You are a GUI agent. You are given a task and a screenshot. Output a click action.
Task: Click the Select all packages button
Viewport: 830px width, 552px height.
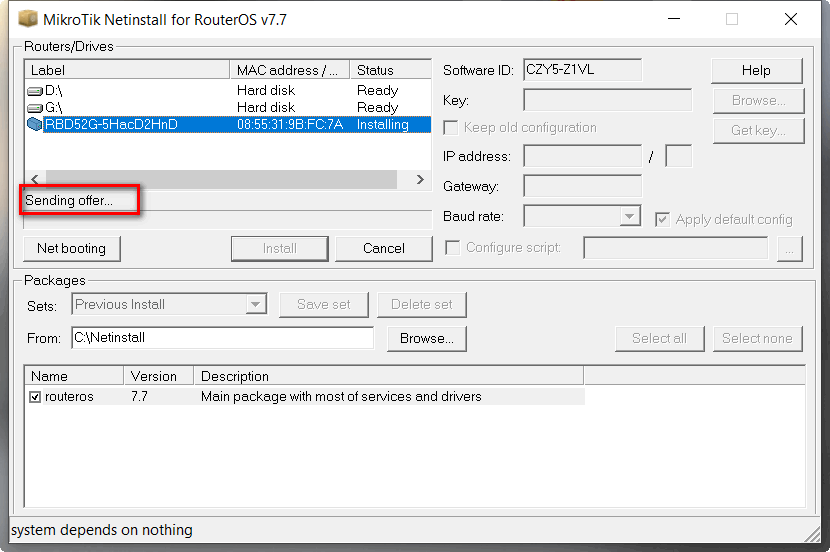(x=660, y=339)
